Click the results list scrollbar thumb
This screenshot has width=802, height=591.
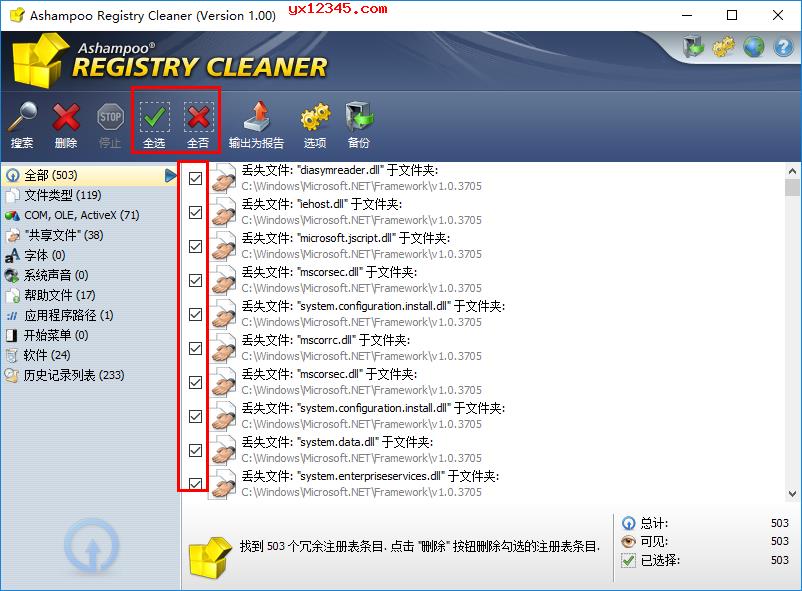pos(792,187)
